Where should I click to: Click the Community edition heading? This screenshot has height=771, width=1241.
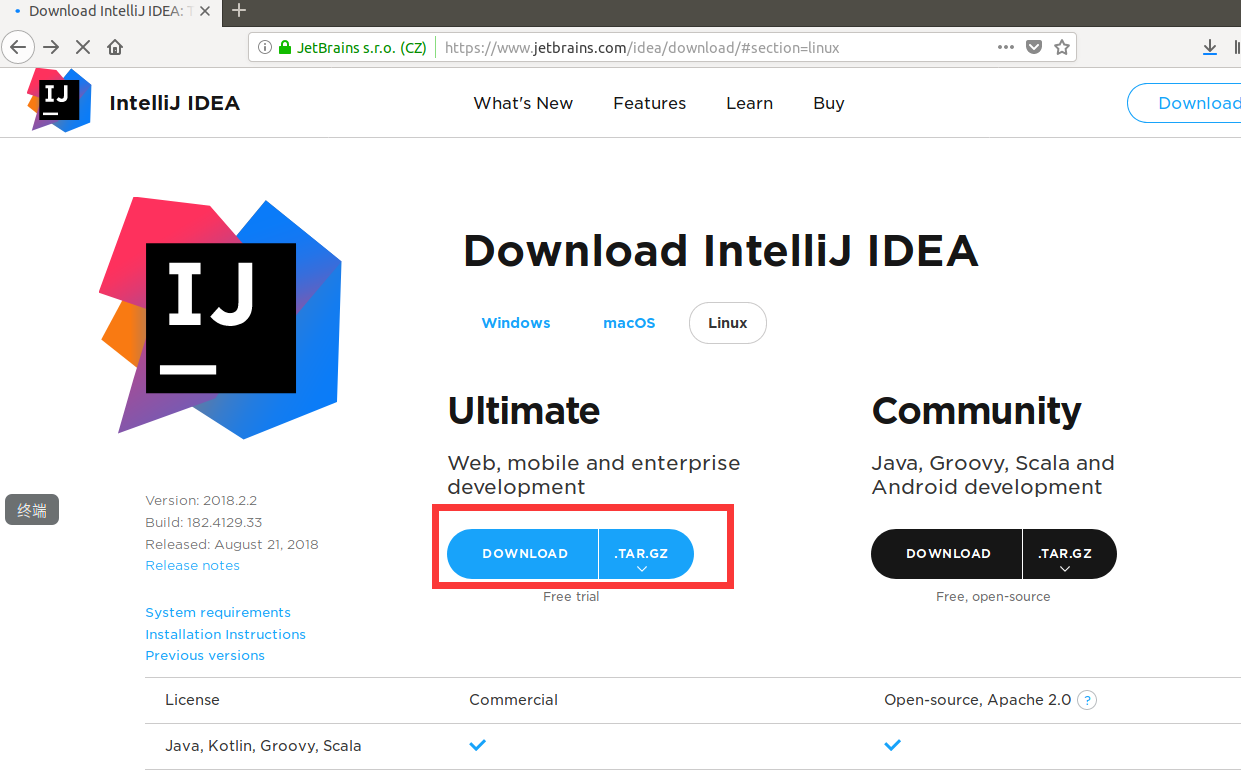[977, 411]
